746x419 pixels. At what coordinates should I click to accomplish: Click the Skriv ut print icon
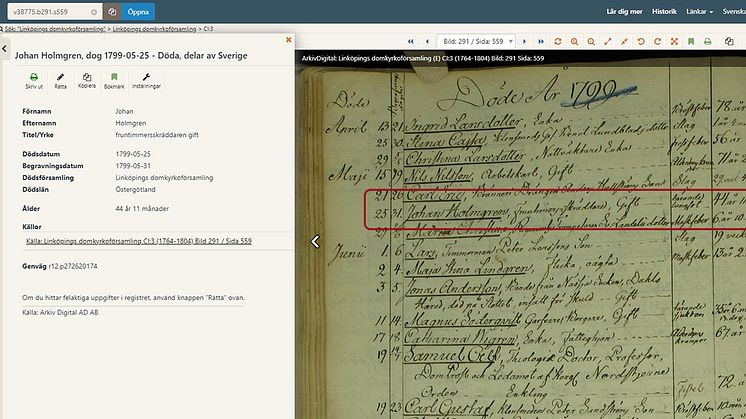33,80
